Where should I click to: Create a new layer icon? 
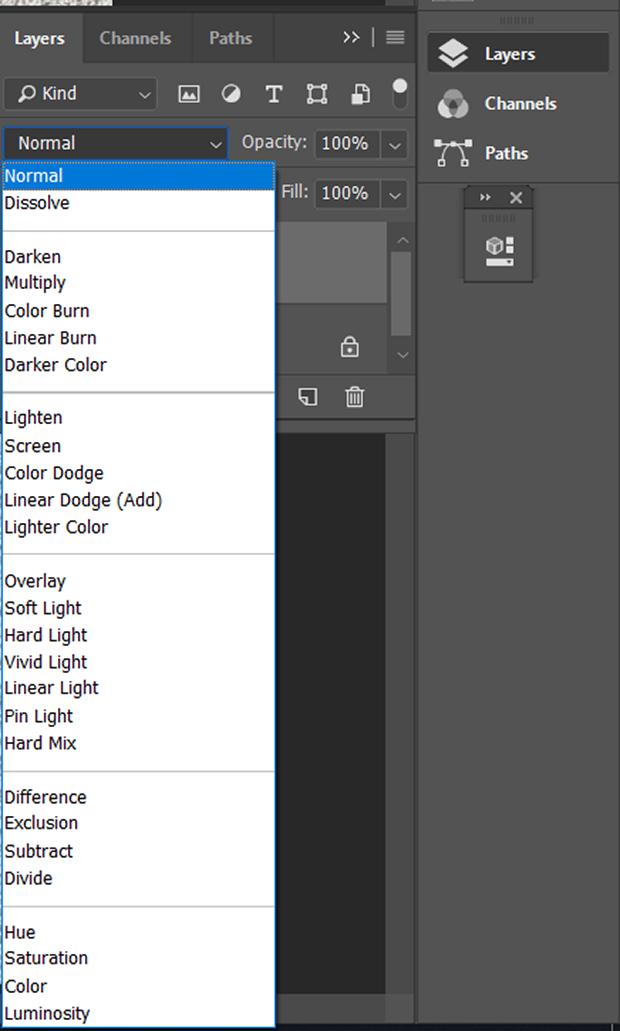[308, 396]
